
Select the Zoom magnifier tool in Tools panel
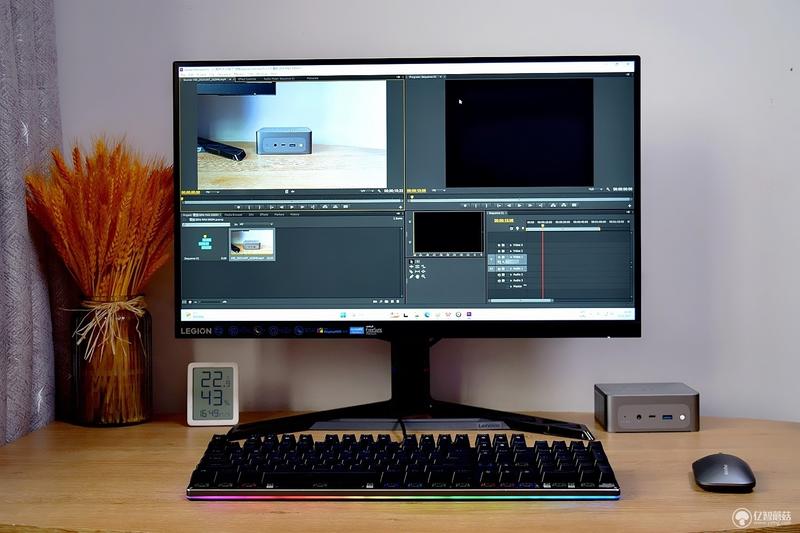(423, 276)
